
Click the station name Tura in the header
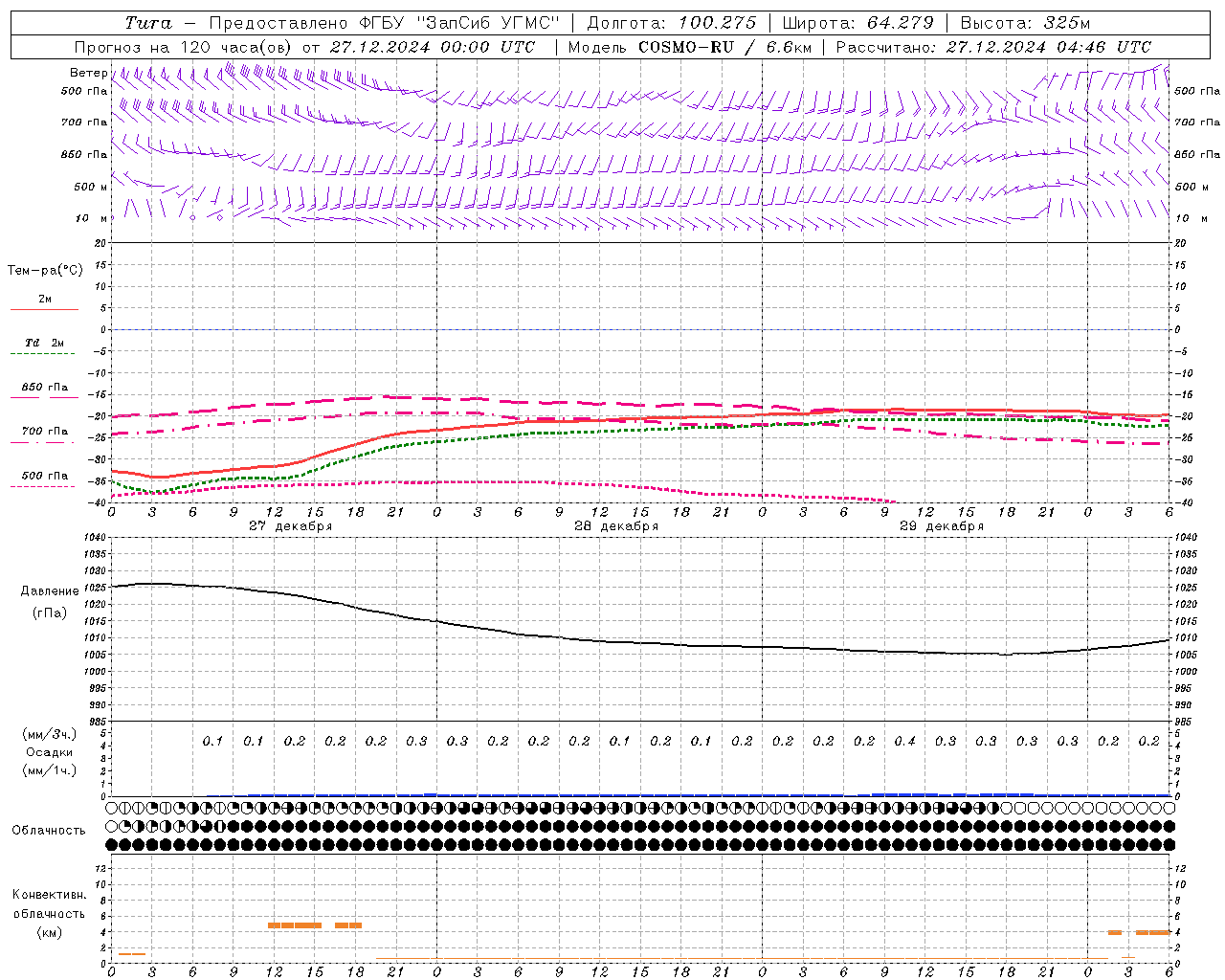click(x=147, y=23)
